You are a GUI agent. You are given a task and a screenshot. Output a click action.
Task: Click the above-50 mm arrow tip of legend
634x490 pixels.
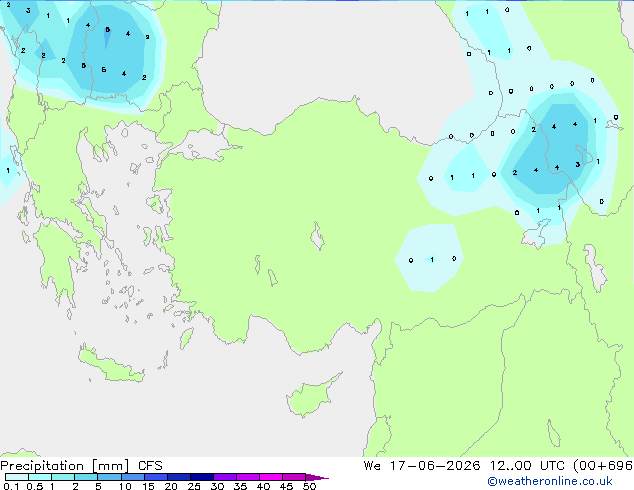click(317, 477)
